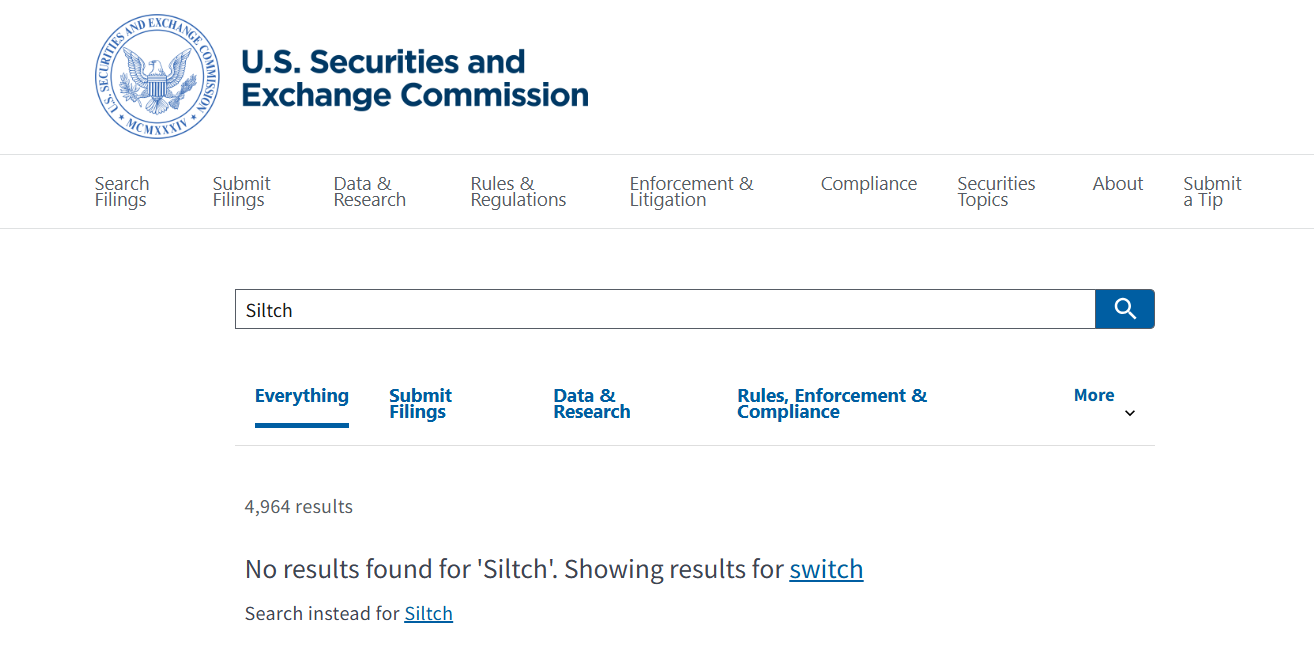The height and width of the screenshot is (658, 1314).
Task: Search instead for the 'Siltch' link
Action: (x=428, y=614)
